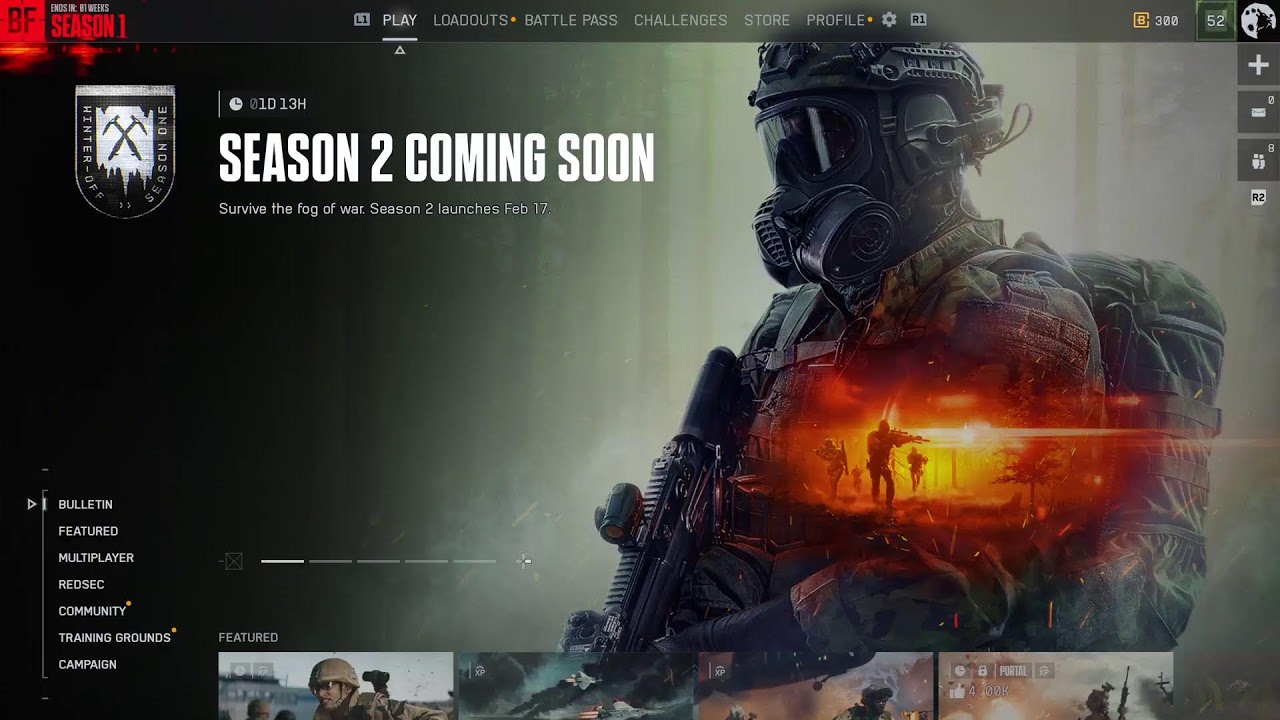Viewport: 1280px width, 720px height.
Task: Click the XP icon on second featured card
Action: point(480,672)
